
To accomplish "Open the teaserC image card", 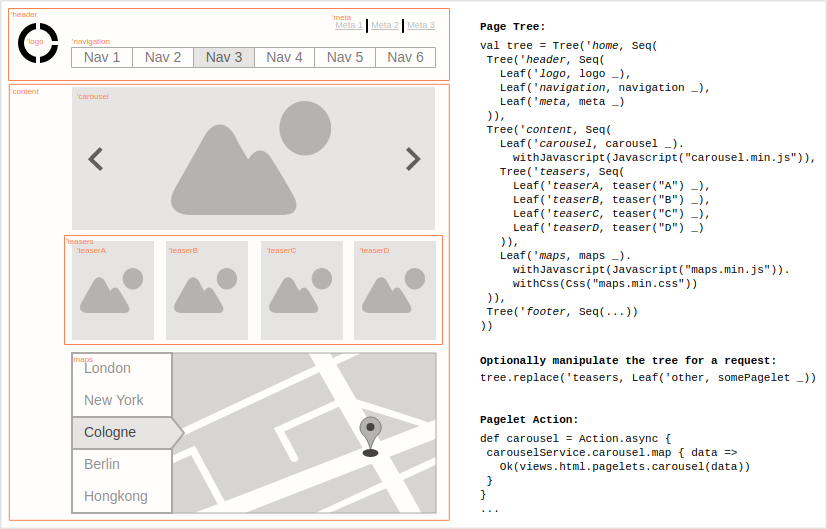I will pyautogui.click(x=302, y=291).
